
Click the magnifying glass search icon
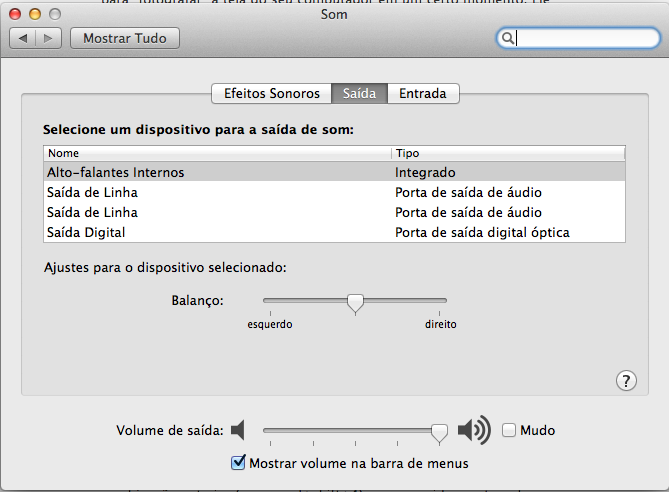click(x=508, y=38)
